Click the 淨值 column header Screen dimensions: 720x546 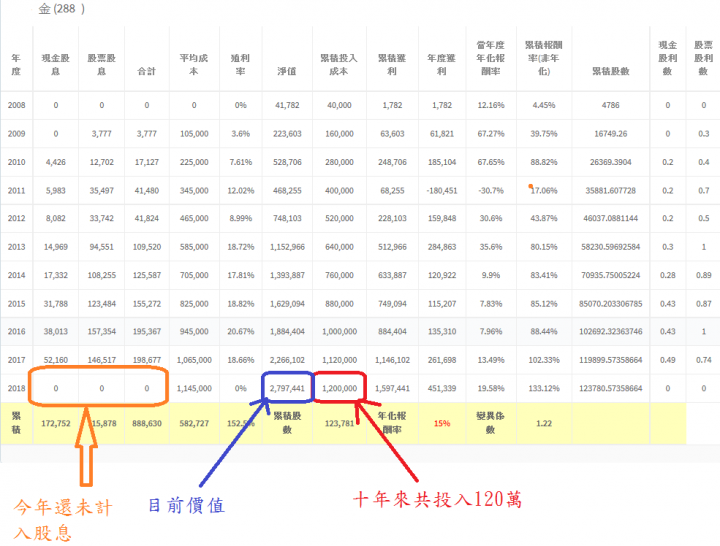point(287,71)
